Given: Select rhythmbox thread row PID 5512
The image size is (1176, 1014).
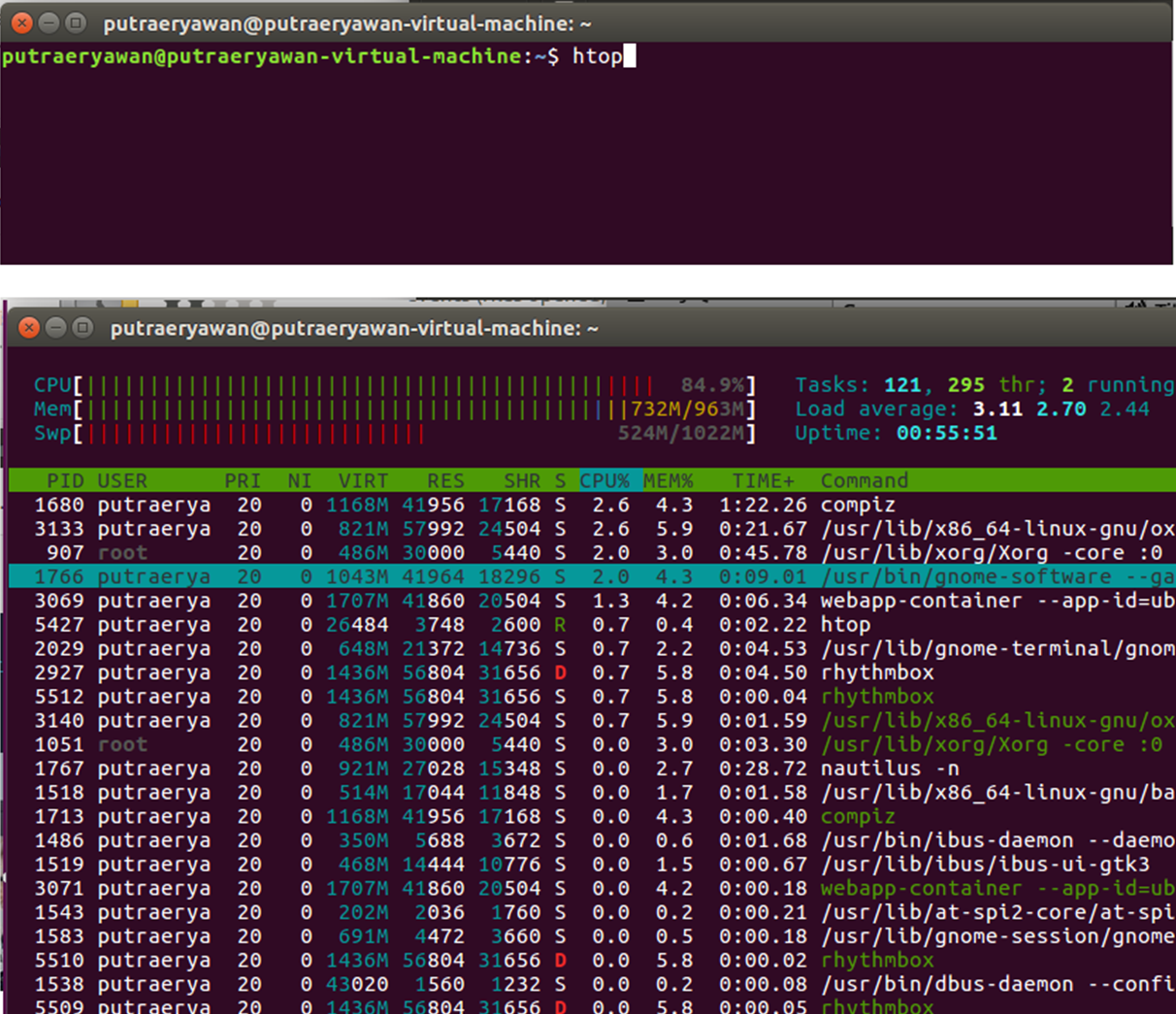Looking at the screenshot, I should tap(592, 697).
